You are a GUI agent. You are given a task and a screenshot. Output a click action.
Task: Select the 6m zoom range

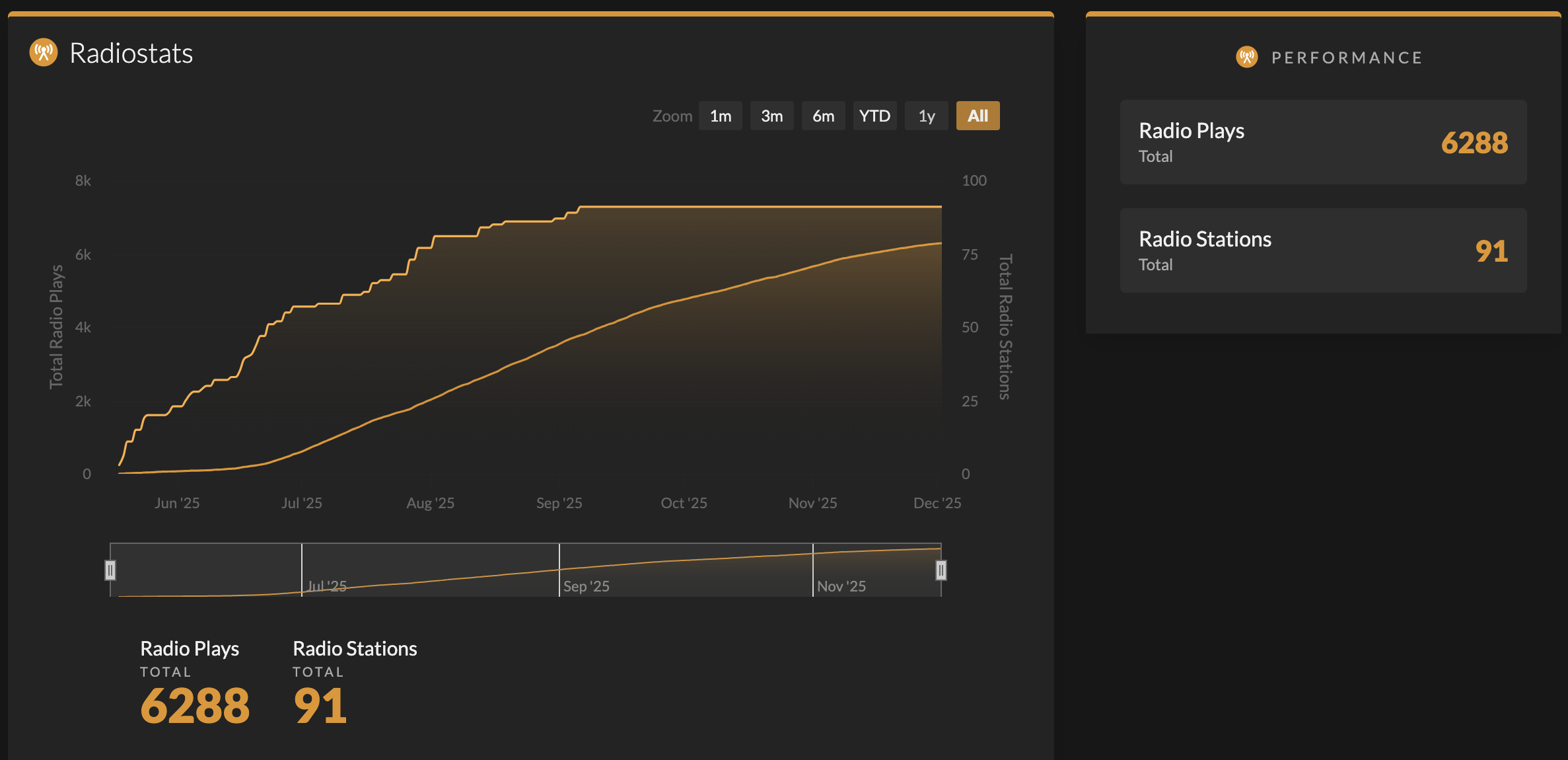point(823,116)
